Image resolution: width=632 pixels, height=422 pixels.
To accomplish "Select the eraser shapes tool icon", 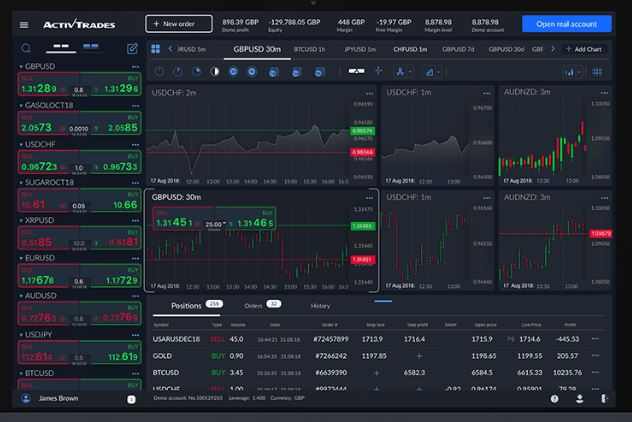I will pos(429,72).
